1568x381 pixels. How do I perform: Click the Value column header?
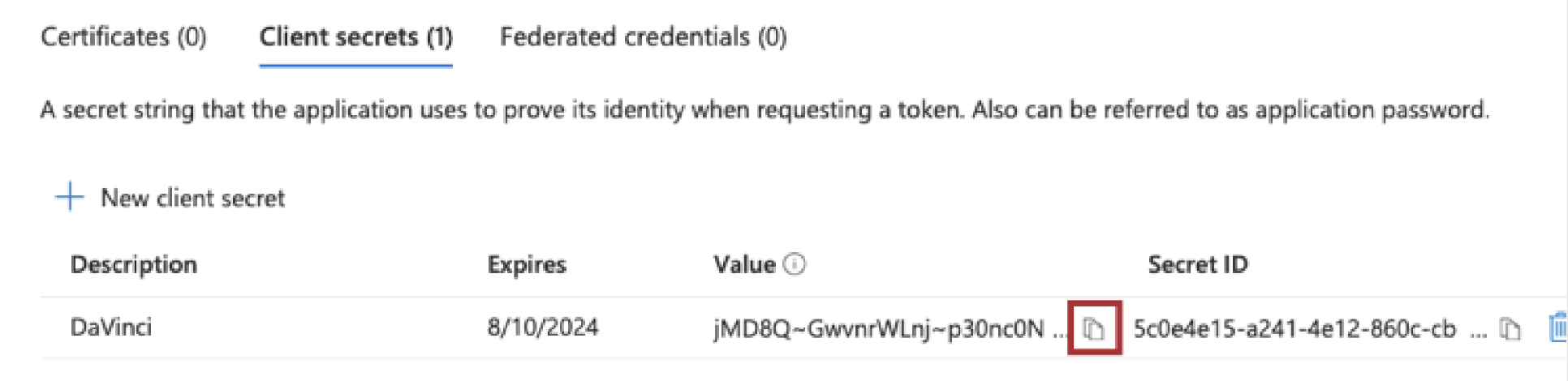click(744, 264)
